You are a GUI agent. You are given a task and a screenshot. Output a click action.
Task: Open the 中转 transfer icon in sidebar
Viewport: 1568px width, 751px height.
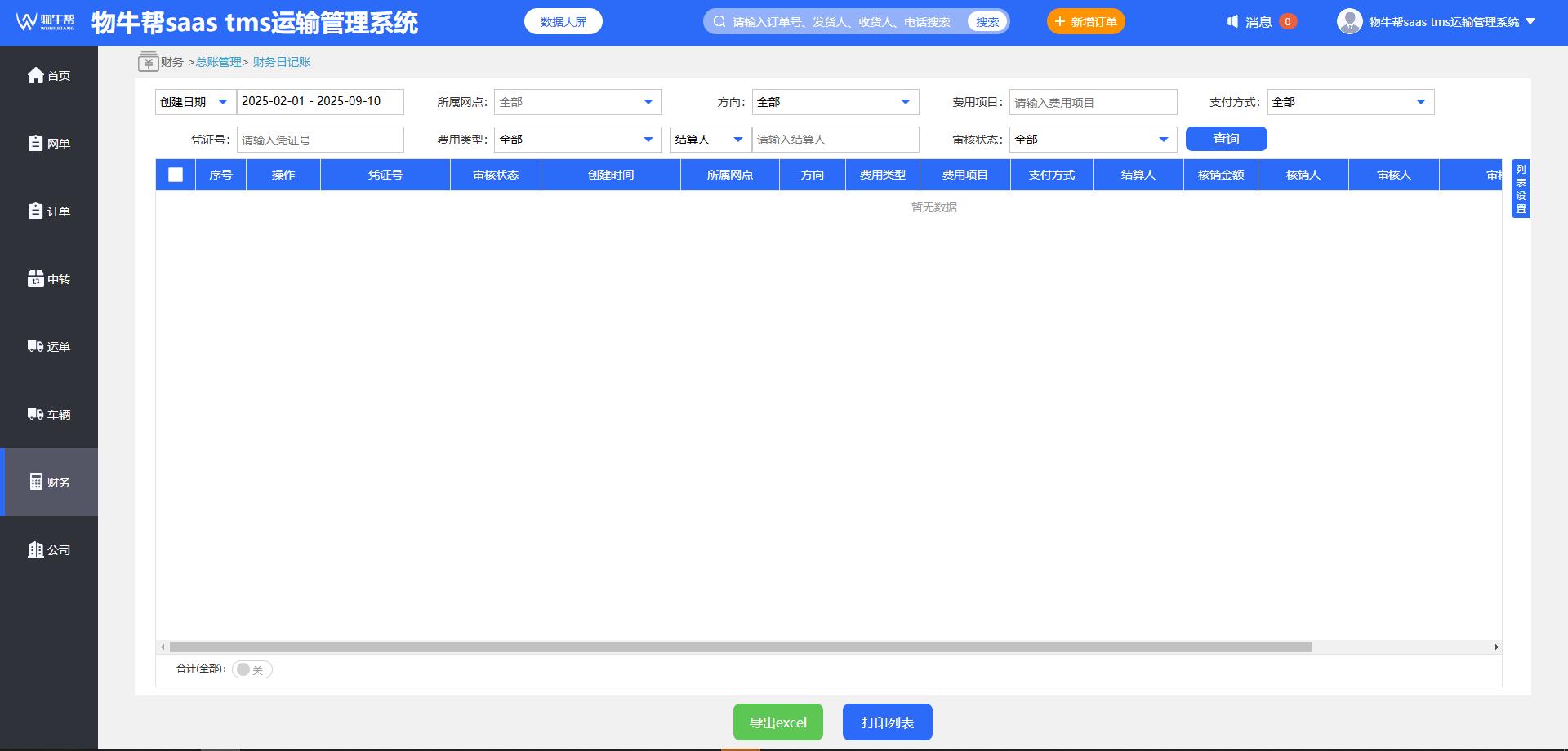point(36,279)
